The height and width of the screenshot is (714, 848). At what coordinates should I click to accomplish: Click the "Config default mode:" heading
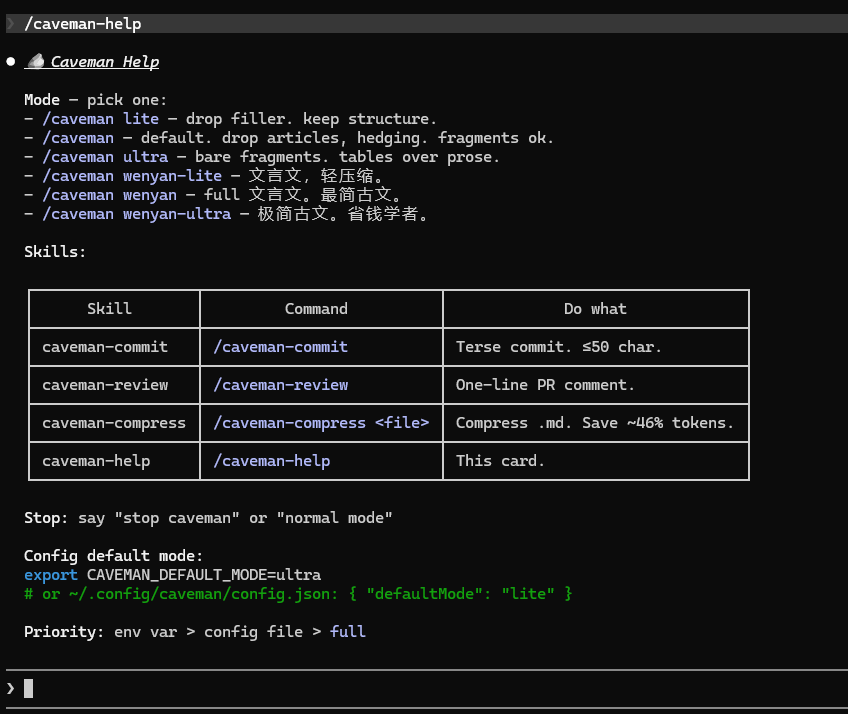click(114, 556)
